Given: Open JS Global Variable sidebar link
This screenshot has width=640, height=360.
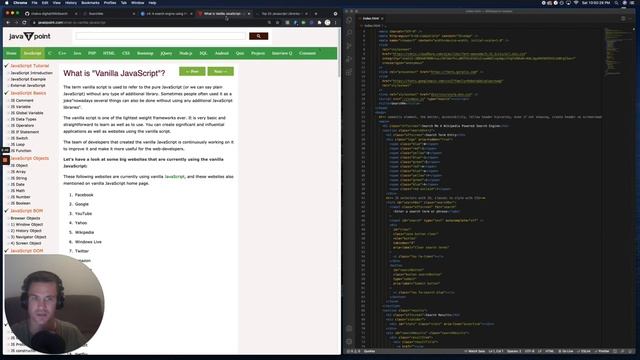Looking at the screenshot, I should 27,113.
